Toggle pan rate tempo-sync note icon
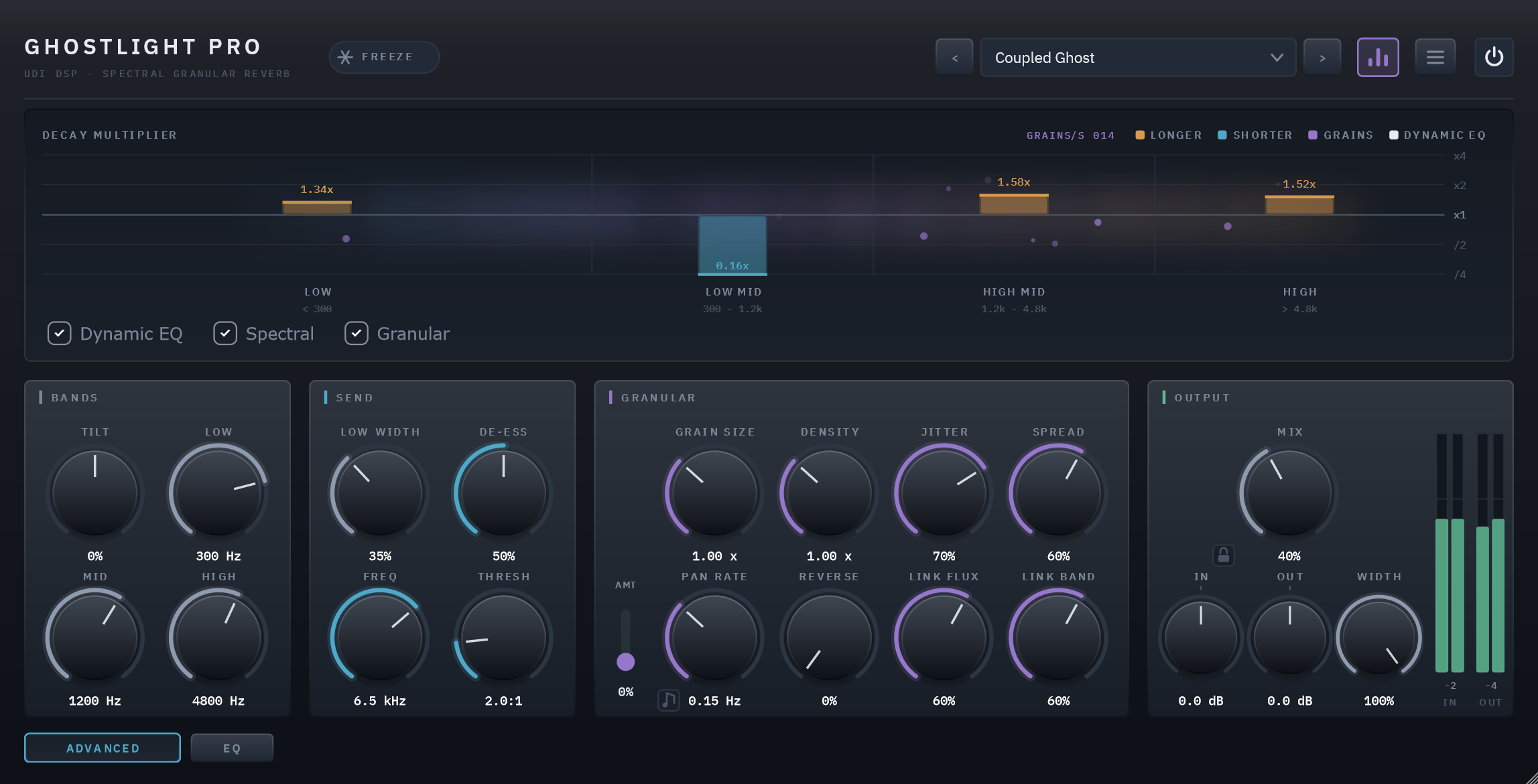The height and width of the screenshot is (784, 1538). point(668,700)
